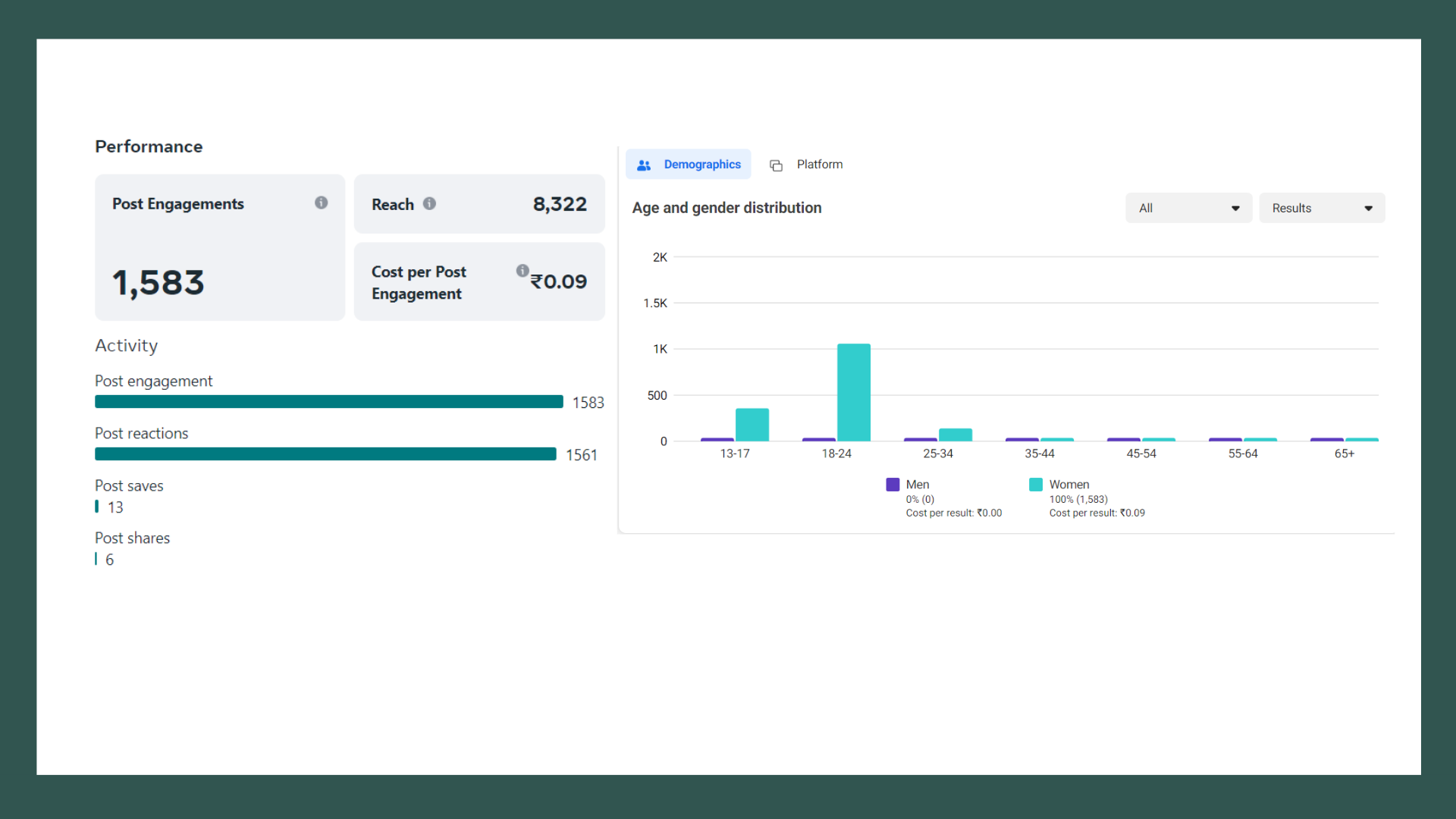Click Men cost per result ₹0.00
1456x819 pixels.
(x=954, y=513)
